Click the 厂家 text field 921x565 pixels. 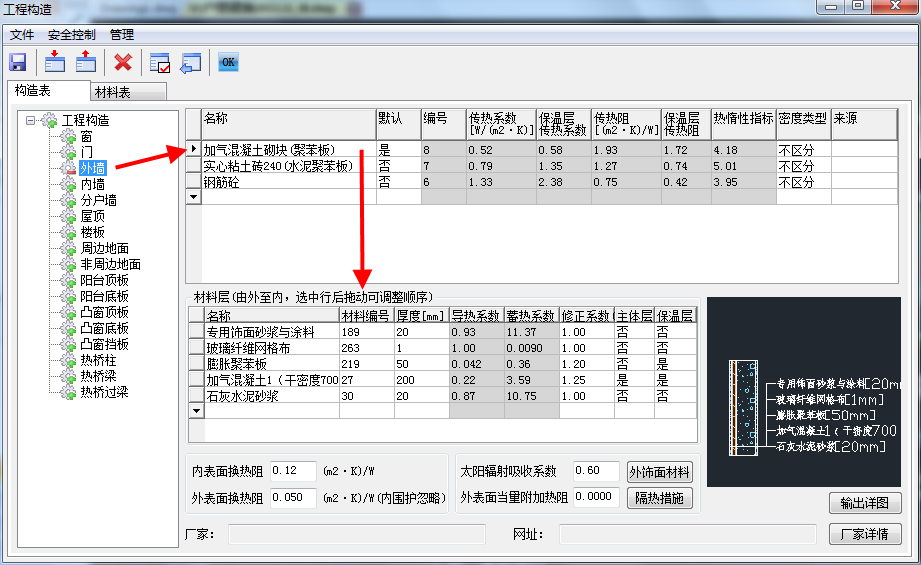pos(357,534)
